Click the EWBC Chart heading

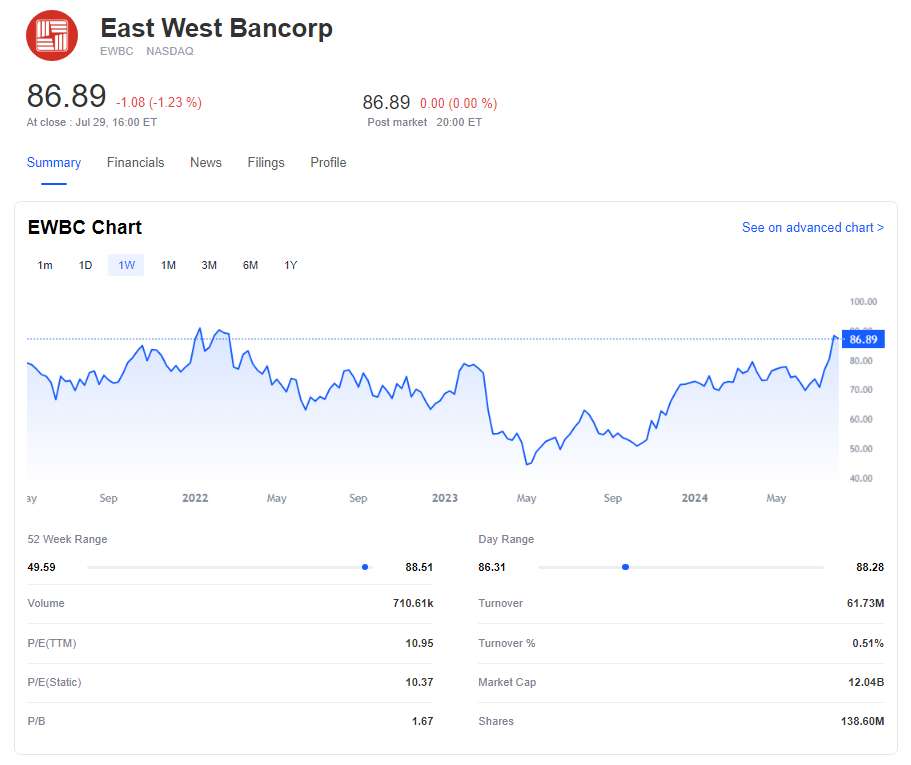pos(85,228)
